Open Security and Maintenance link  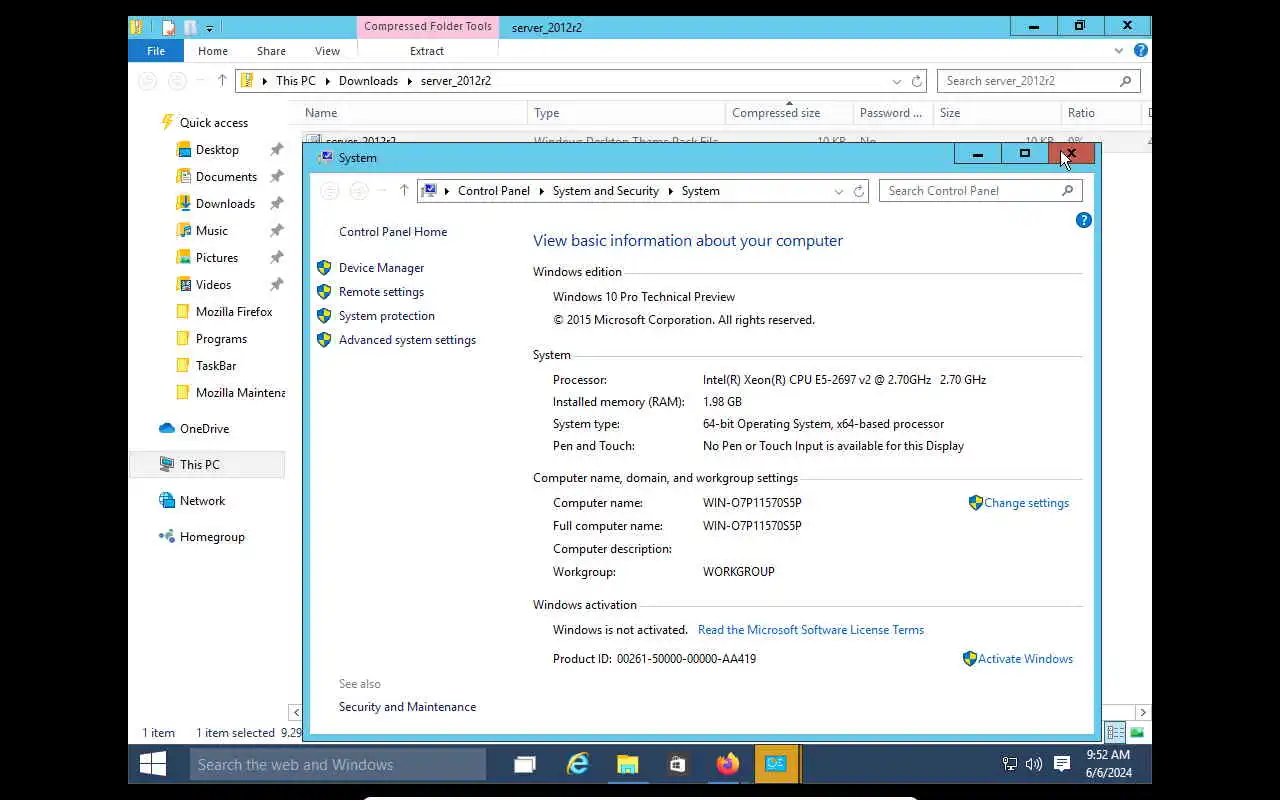click(407, 707)
